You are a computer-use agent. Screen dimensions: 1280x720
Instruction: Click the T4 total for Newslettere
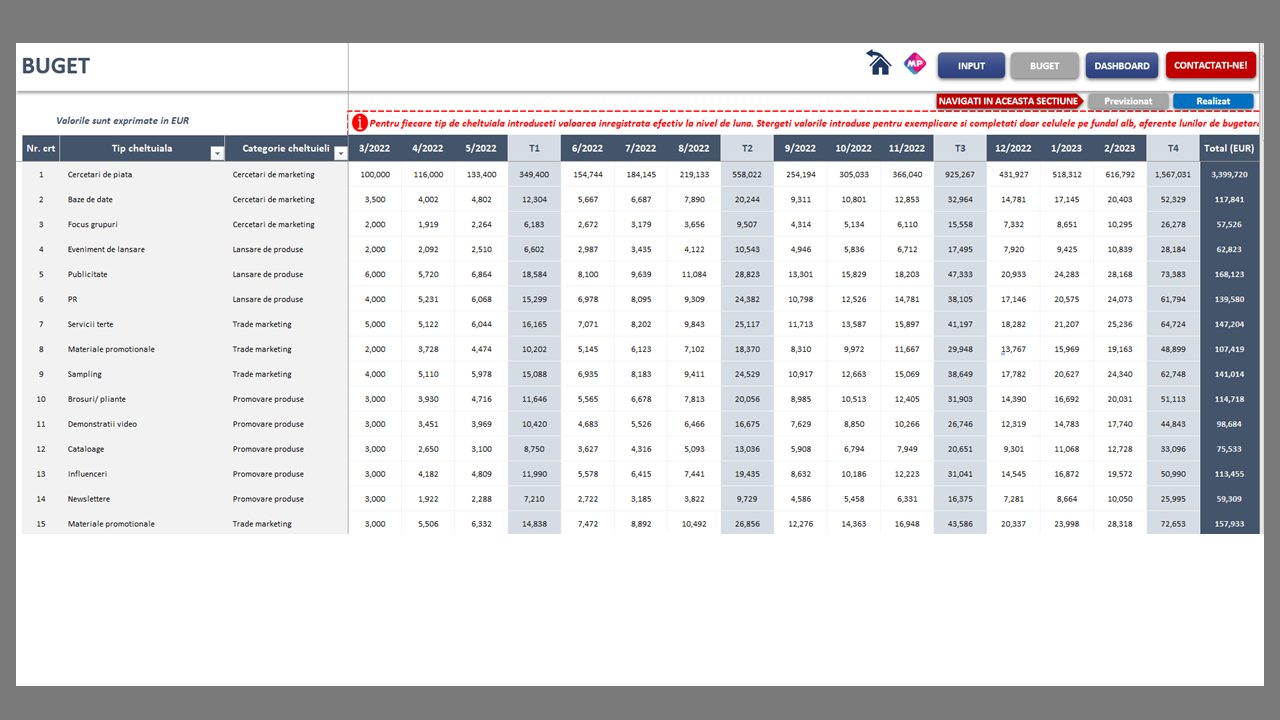pos(1172,499)
